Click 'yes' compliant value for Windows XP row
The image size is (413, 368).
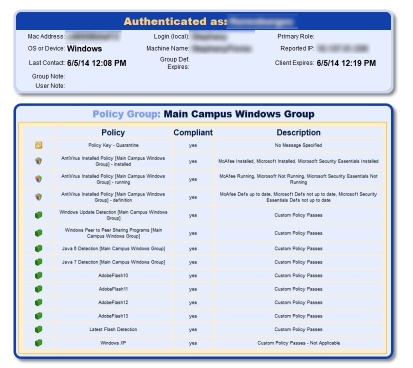193,343
